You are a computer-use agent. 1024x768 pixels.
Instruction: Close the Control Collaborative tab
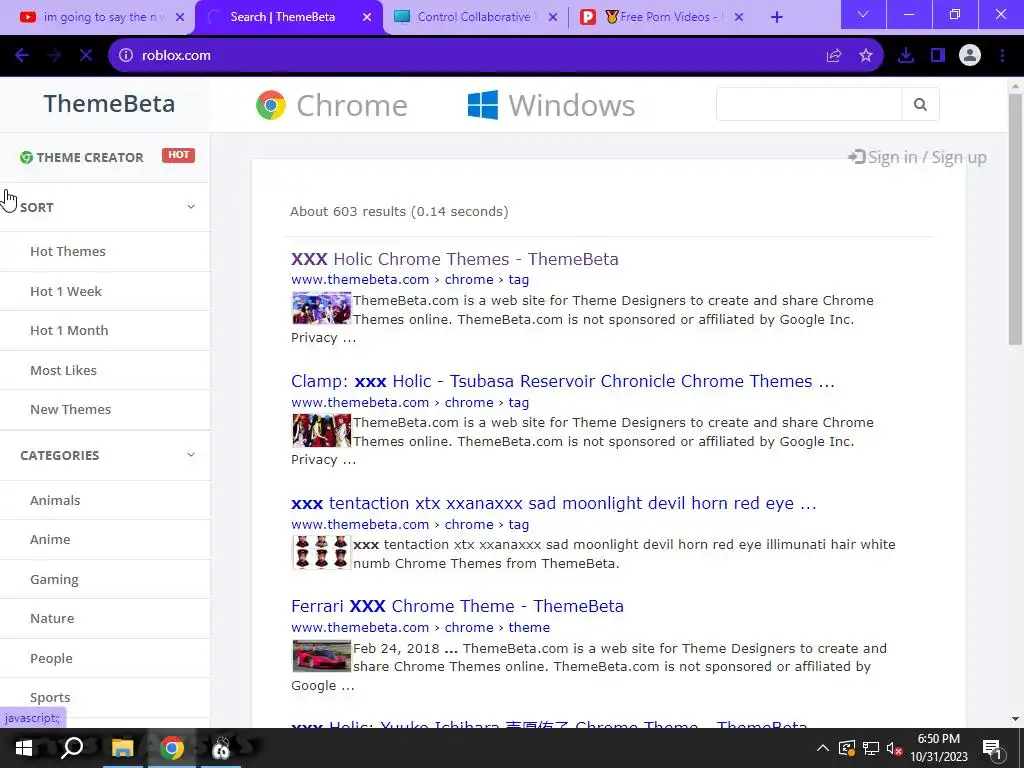coord(553,17)
